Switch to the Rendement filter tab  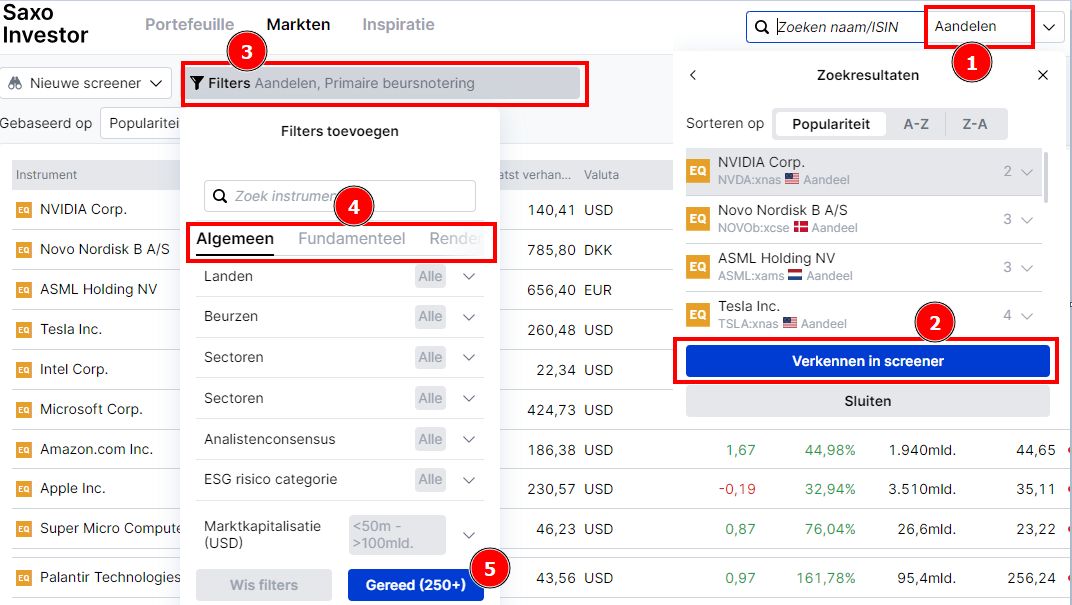pos(456,239)
